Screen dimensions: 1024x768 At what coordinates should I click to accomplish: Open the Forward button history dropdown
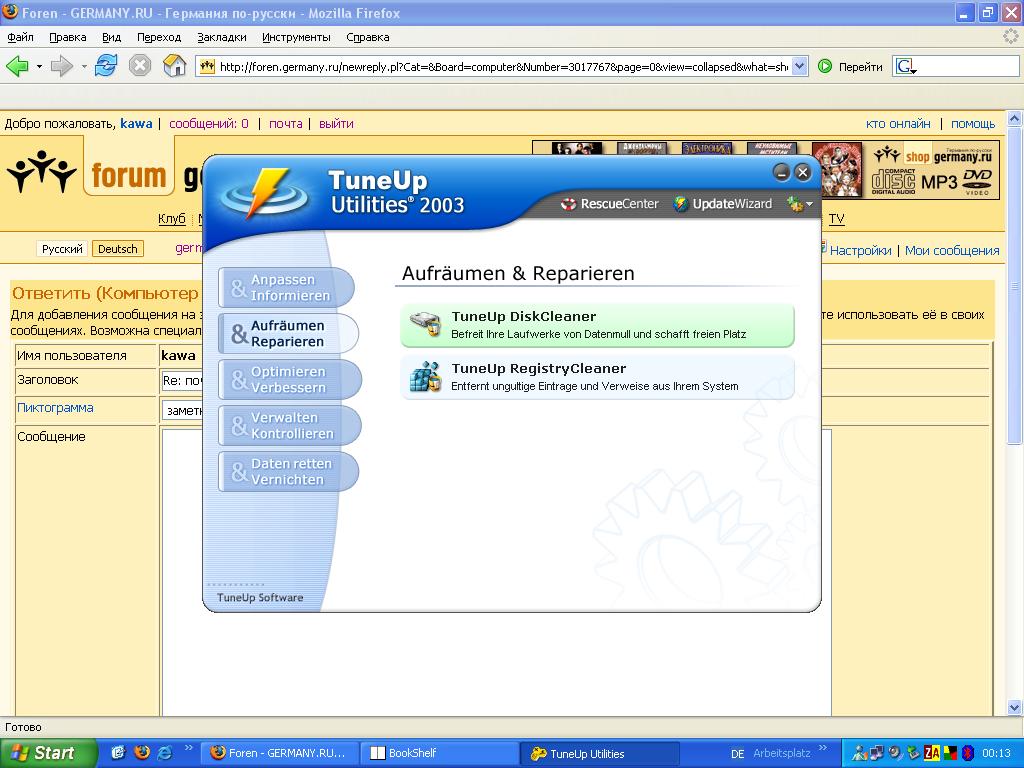84,67
